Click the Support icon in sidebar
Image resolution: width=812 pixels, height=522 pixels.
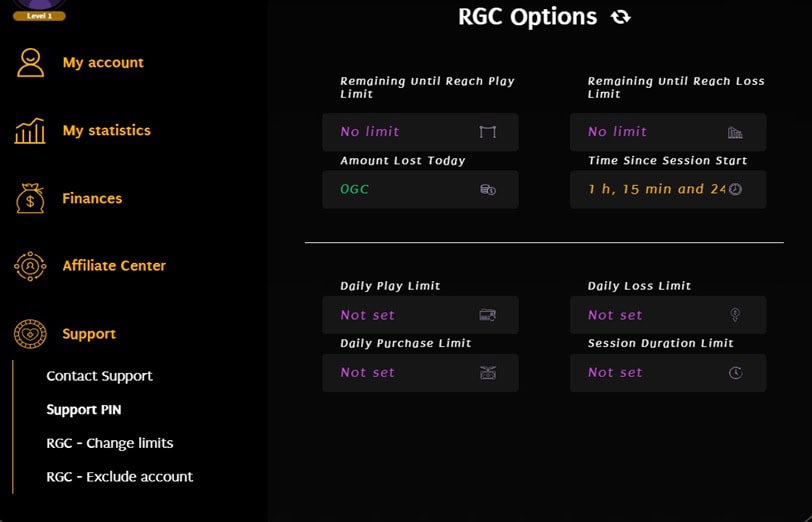30,334
